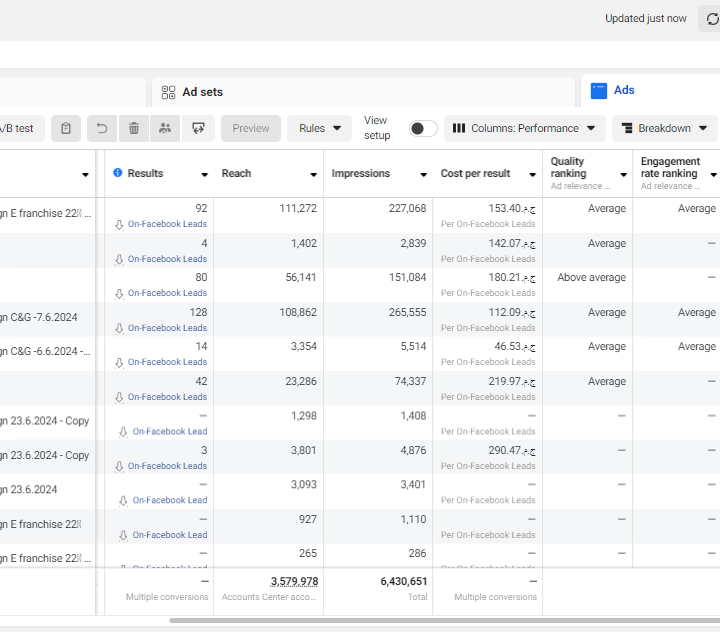Open the Reach column header menu arrow
This screenshot has height=632, width=720.
pos(314,175)
